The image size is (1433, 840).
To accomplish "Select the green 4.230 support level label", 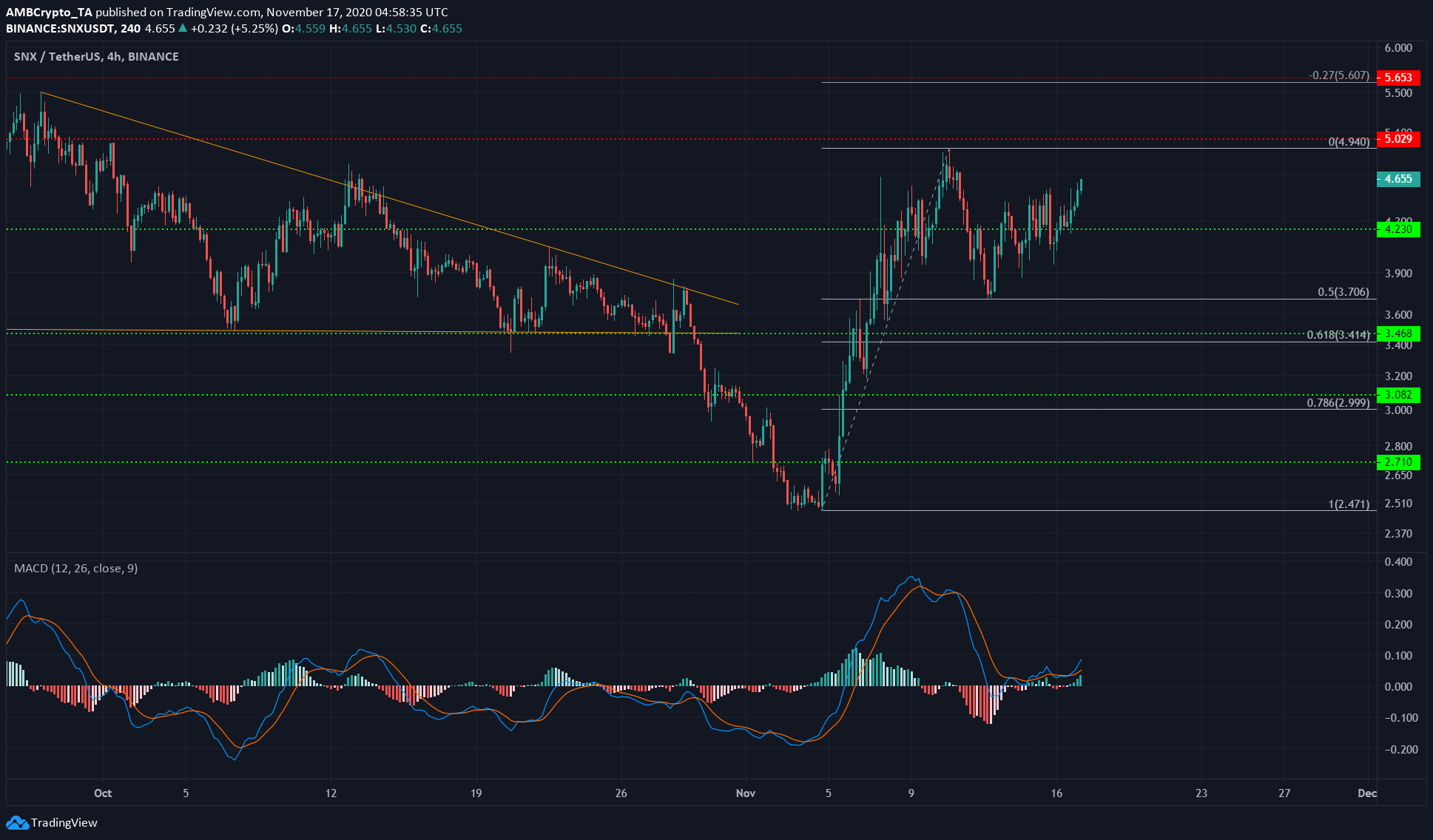I will coord(1398,229).
